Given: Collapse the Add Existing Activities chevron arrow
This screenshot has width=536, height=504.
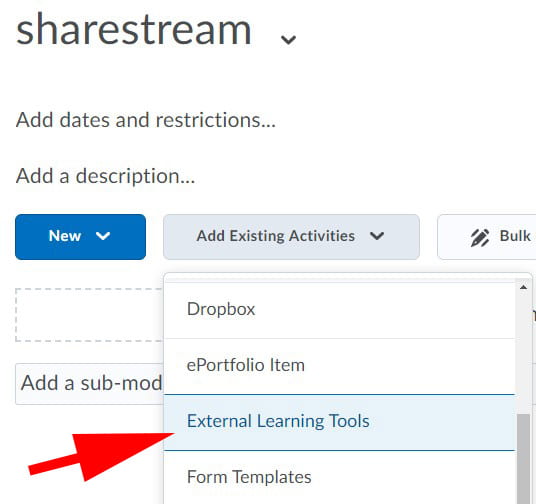Looking at the screenshot, I should [x=377, y=236].
